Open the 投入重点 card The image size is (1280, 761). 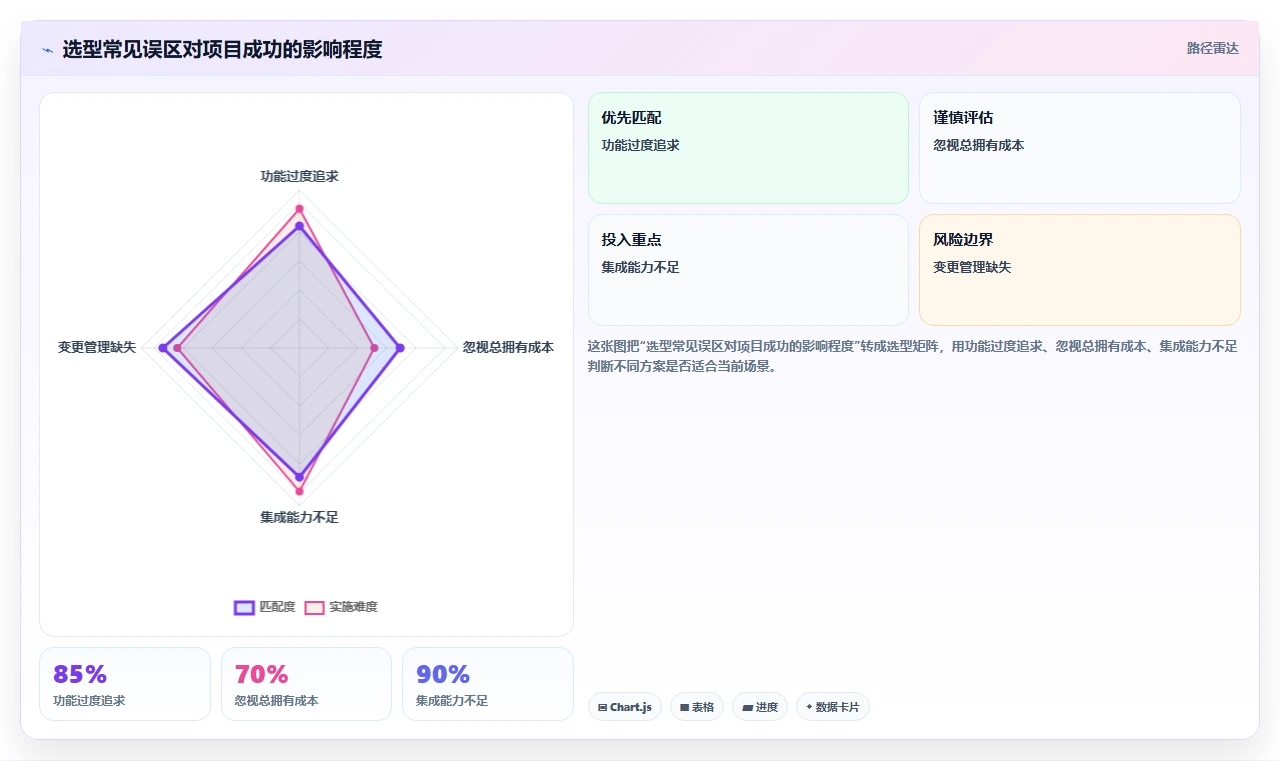tap(748, 270)
